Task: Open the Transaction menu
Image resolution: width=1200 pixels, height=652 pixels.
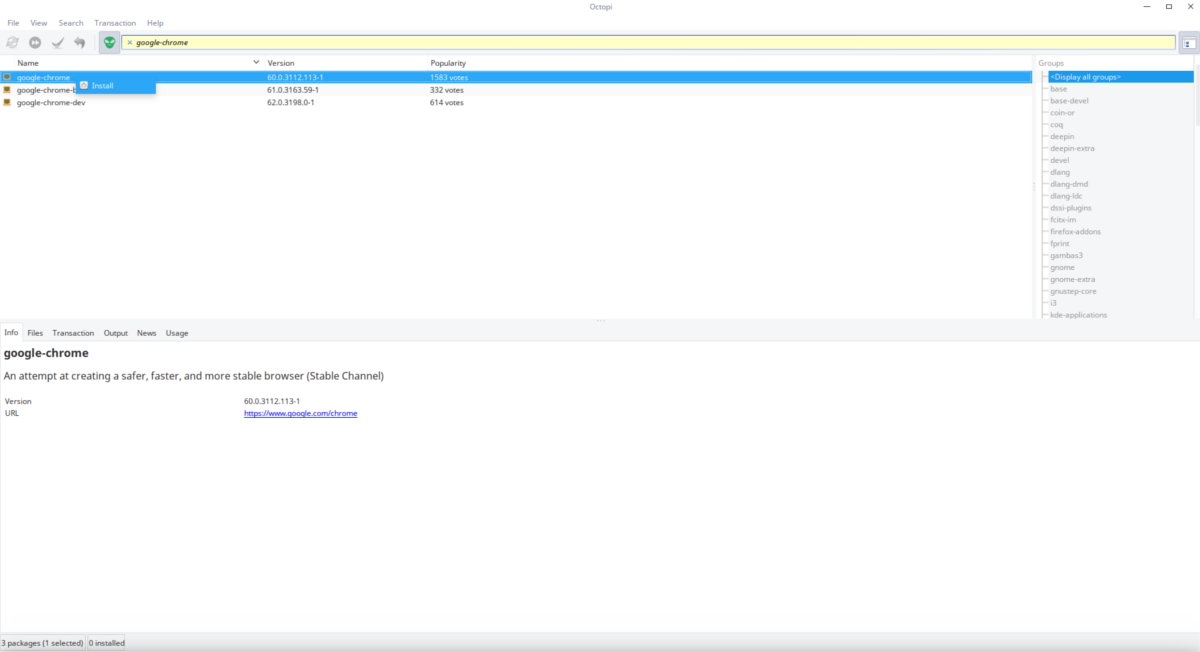Action: [x=115, y=22]
